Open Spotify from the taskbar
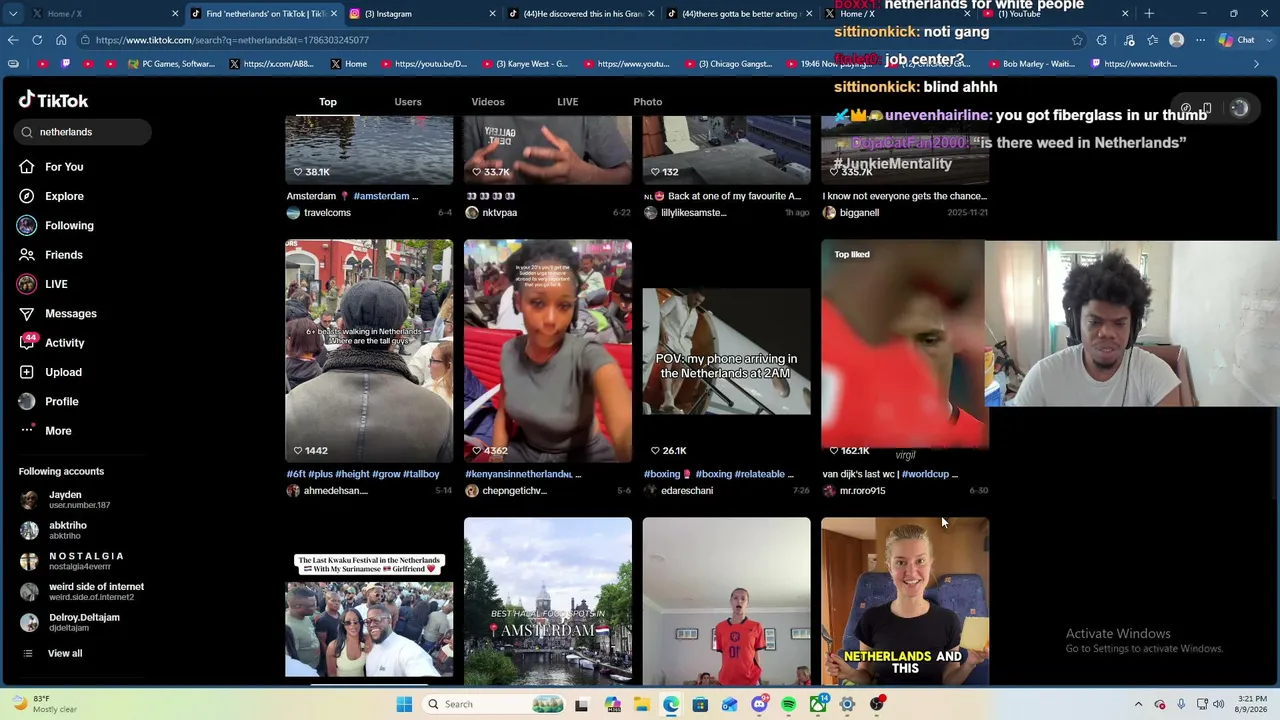 pos(788,704)
